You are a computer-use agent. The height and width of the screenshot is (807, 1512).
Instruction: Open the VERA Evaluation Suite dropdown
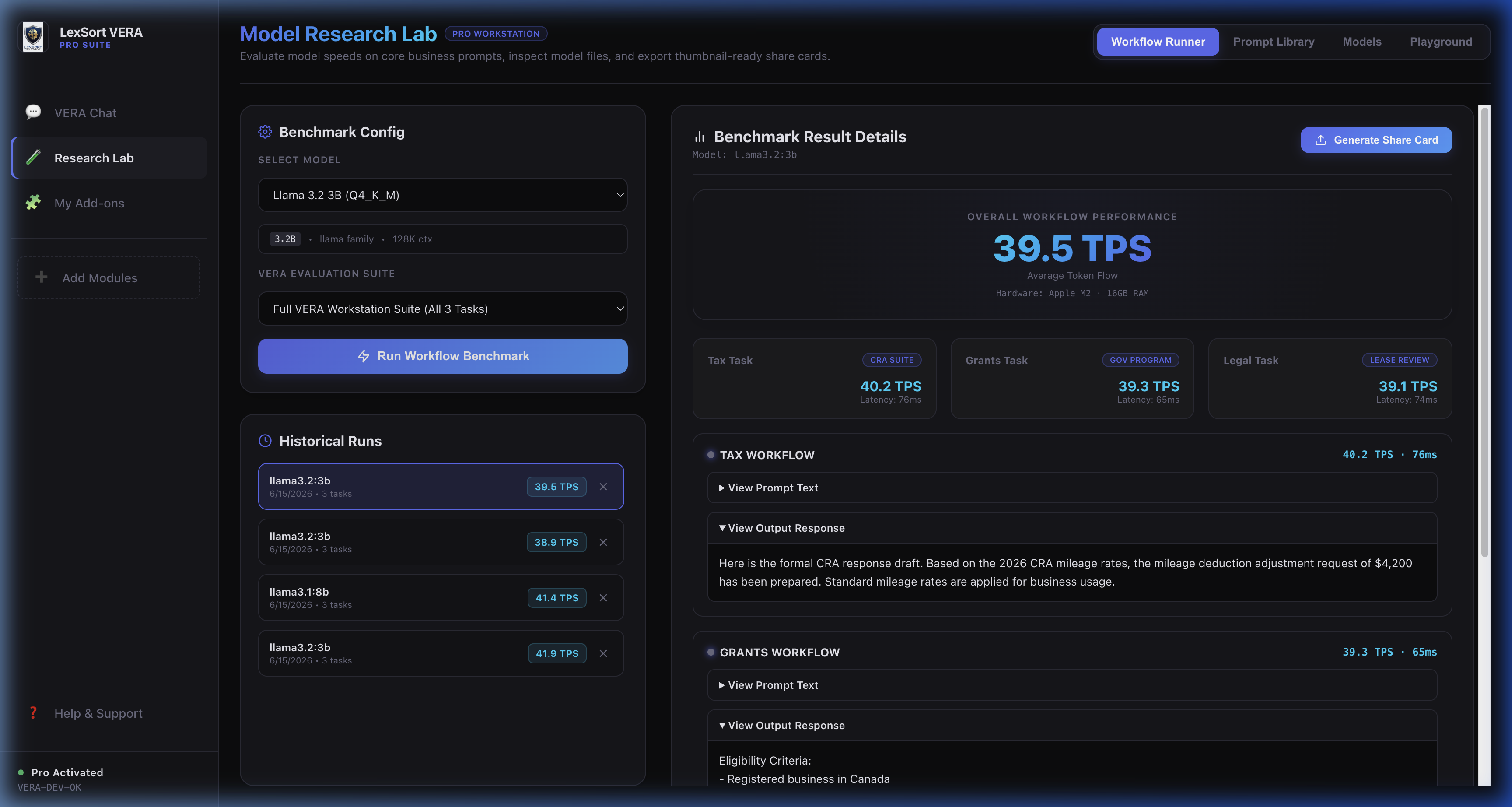tap(443, 309)
